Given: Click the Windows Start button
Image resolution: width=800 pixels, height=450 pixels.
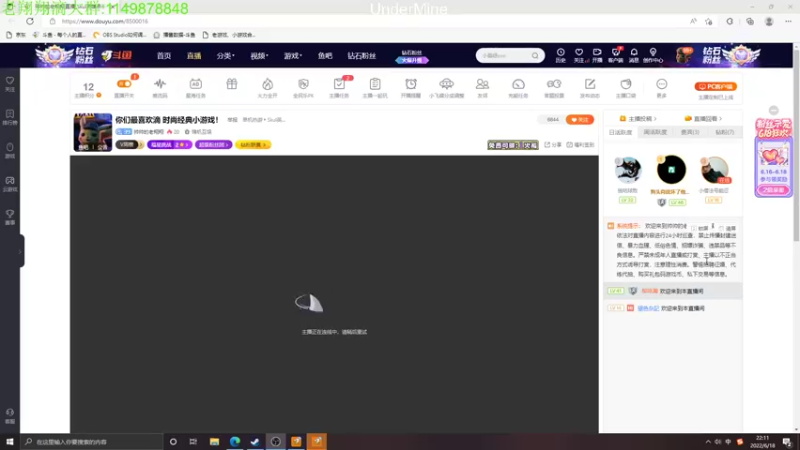Looking at the screenshot, I should tap(10, 441).
